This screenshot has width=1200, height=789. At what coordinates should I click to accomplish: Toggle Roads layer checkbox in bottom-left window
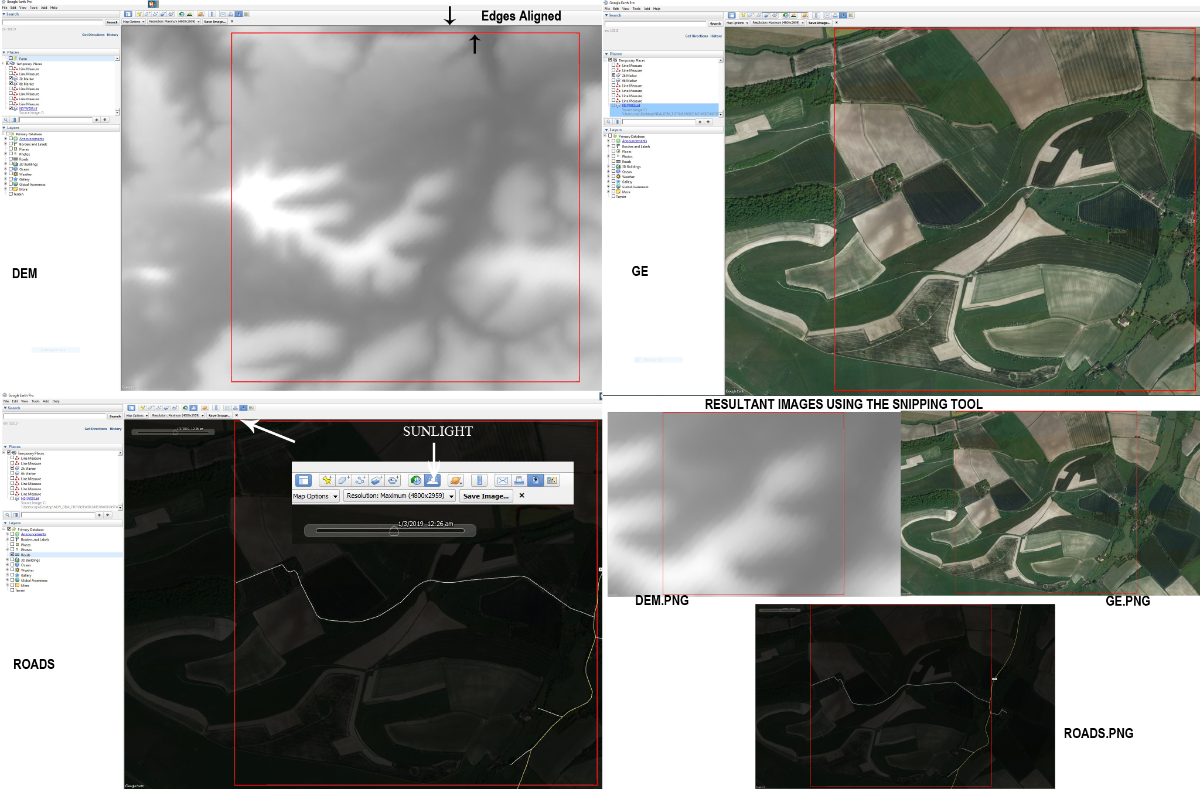click(x=12, y=554)
